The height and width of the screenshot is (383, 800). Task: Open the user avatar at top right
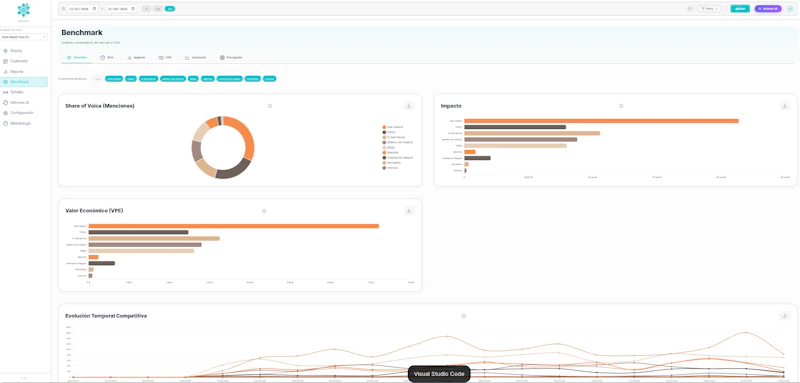pos(790,9)
